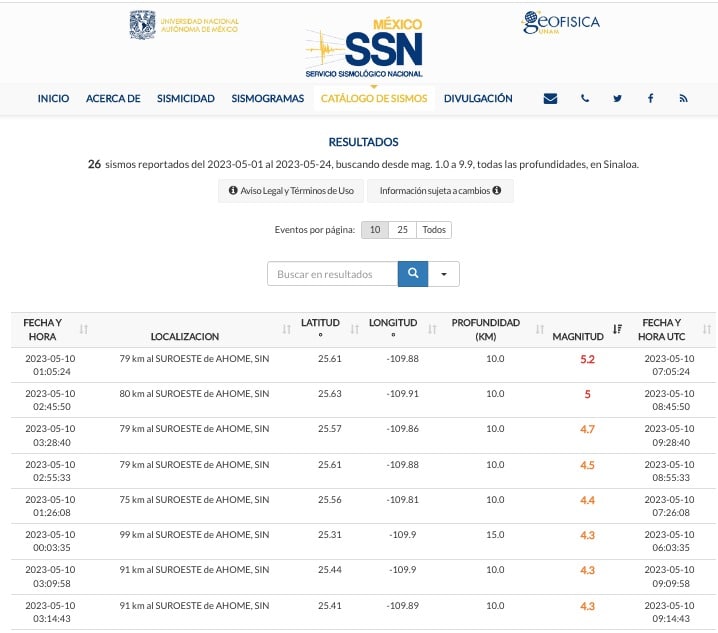718x633 pixels.
Task: Open SISMICIDAD menu
Action: click(x=186, y=98)
